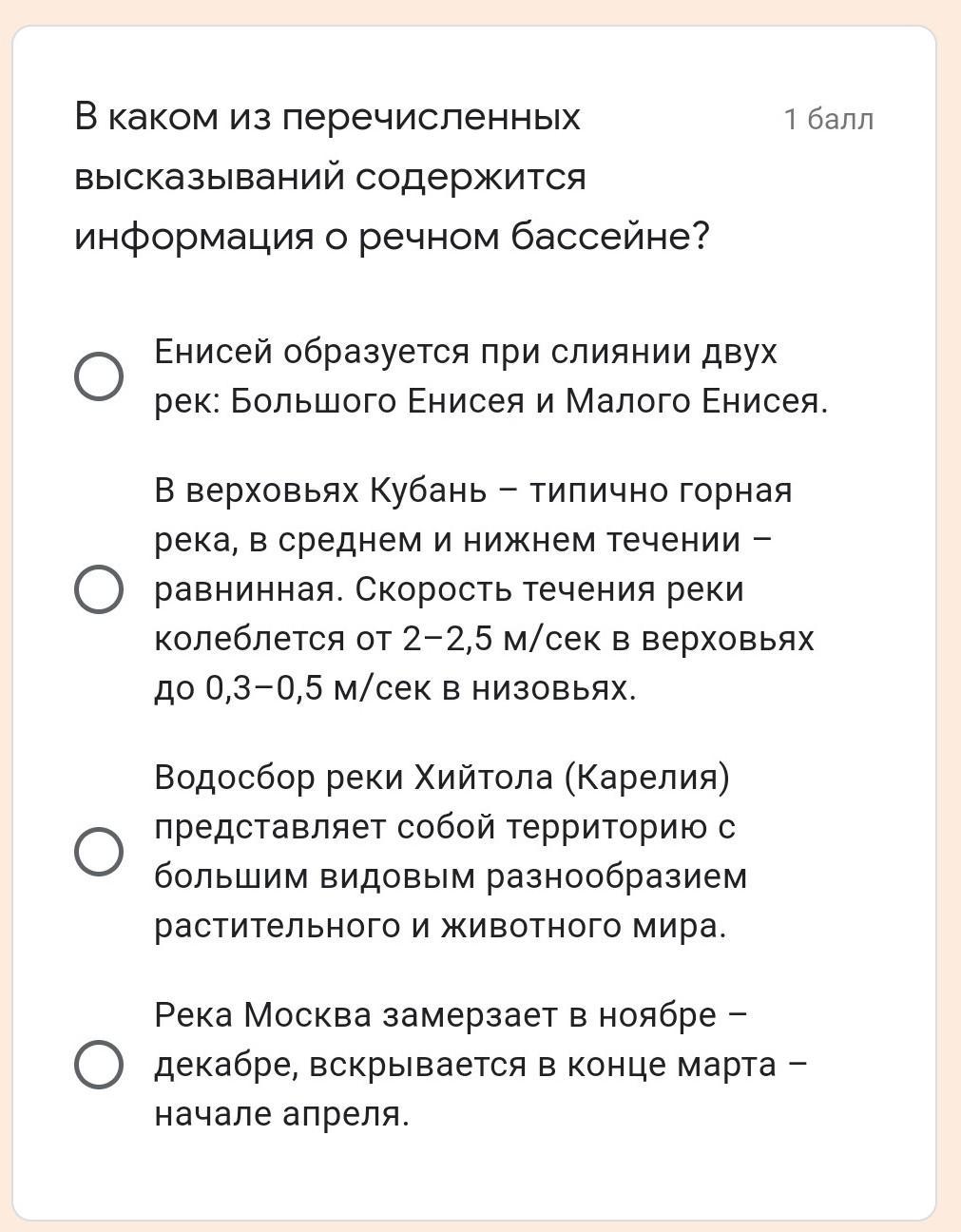961x1232 pixels.
Task: Click the line 'колеблется от 2–2,5 м/сек в верховьях'
Action: pyautogui.click(x=484, y=639)
